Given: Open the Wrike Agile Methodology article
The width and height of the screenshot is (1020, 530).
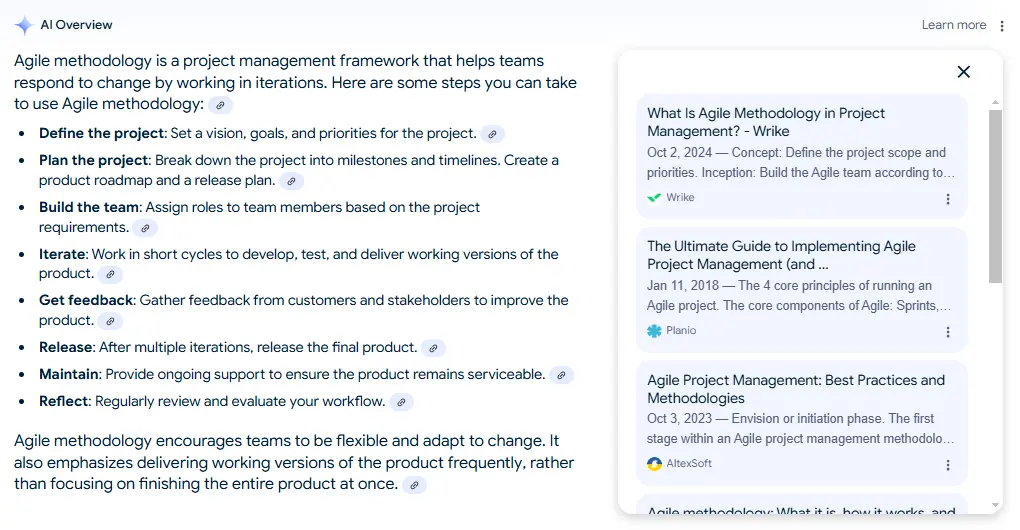Looking at the screenshot, I should tap(765, 122).
